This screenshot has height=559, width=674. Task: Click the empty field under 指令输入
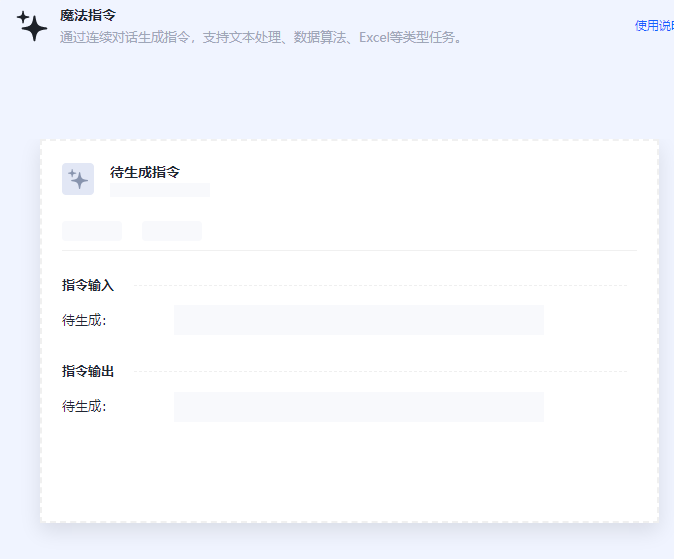pyautogui.click(x=358, y=320)
